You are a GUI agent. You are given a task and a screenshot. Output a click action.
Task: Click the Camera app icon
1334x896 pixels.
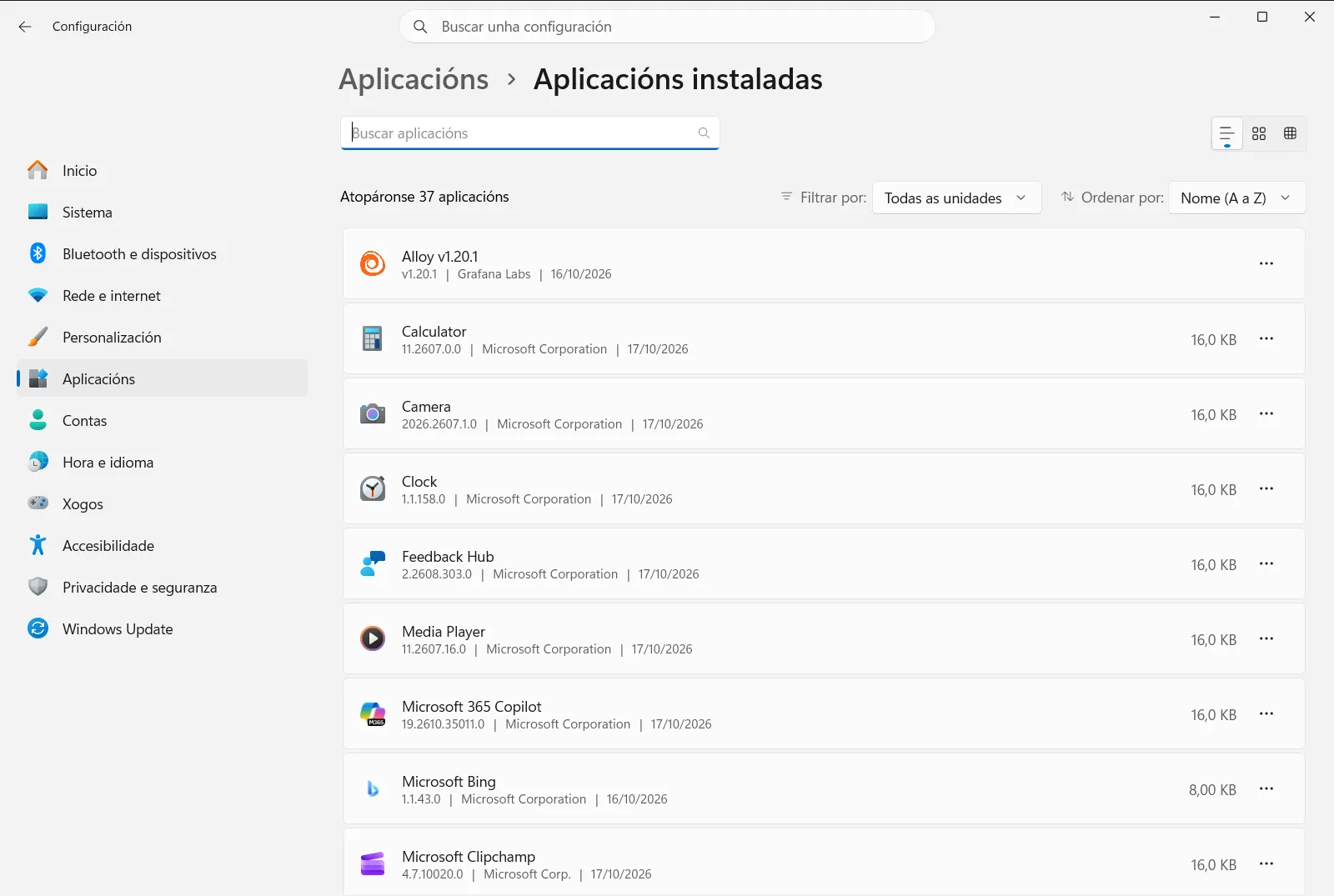[373, 413]
